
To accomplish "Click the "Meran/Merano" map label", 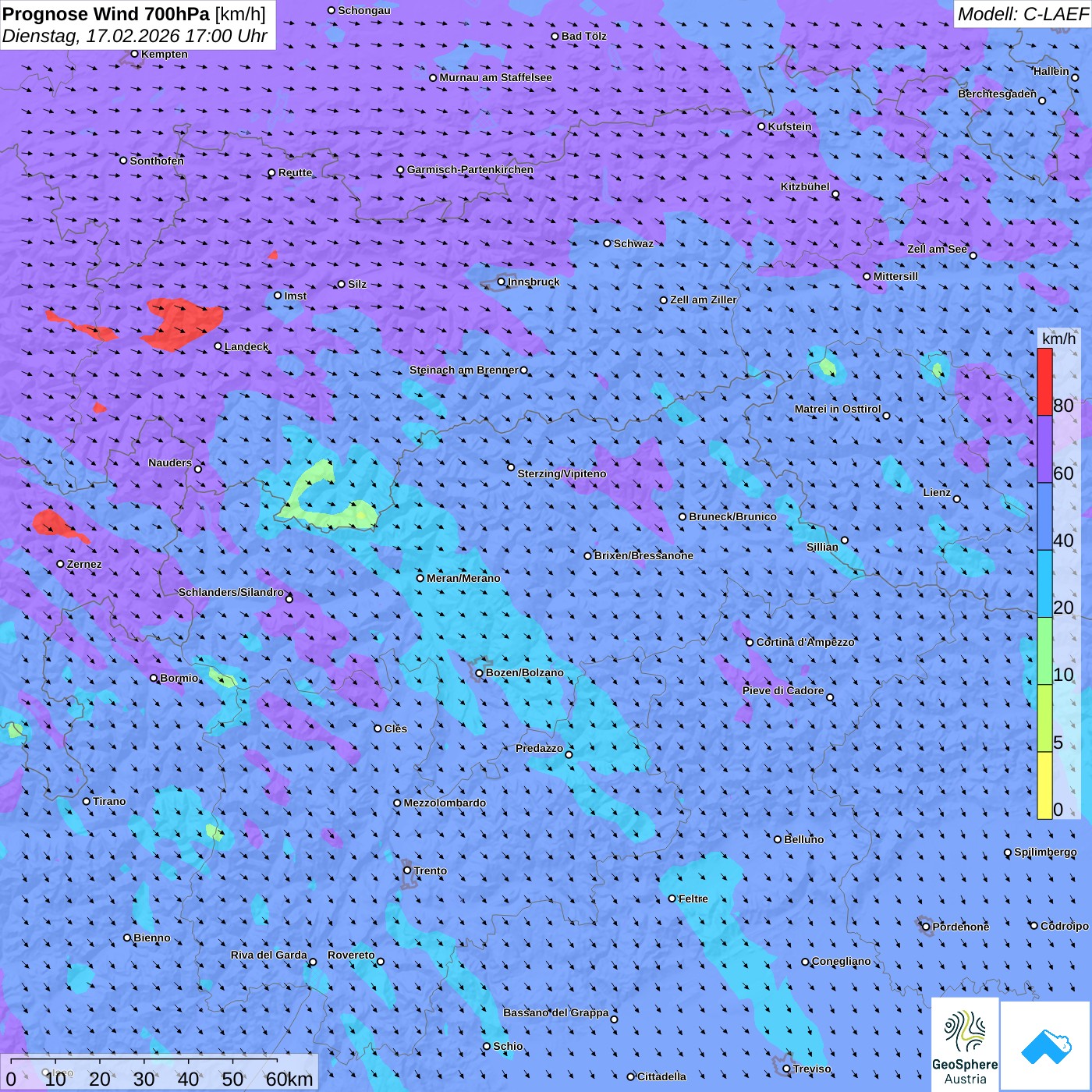I will pos(463,578).
